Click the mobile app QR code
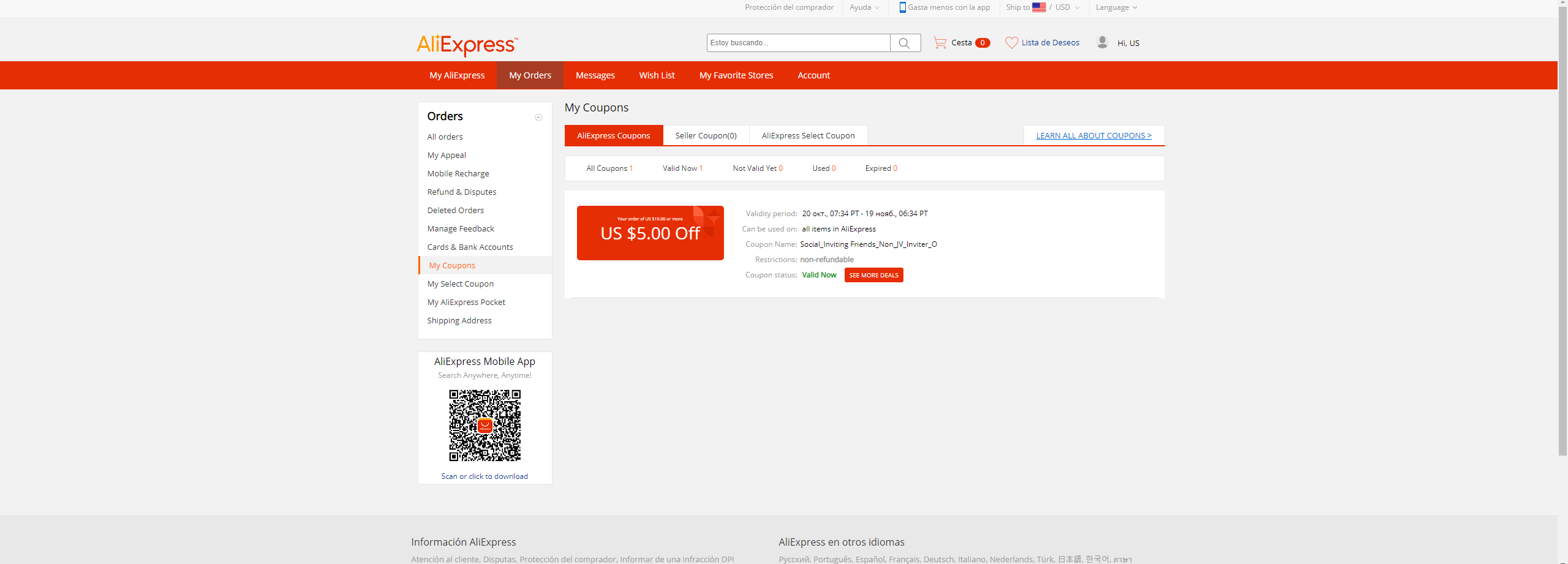 pos(485,426)
